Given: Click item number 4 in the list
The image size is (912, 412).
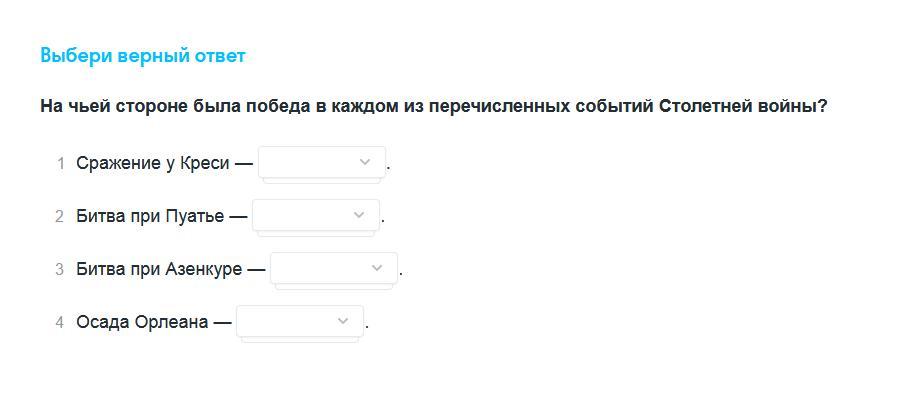Looking at the screenshot, I should 60,322.
